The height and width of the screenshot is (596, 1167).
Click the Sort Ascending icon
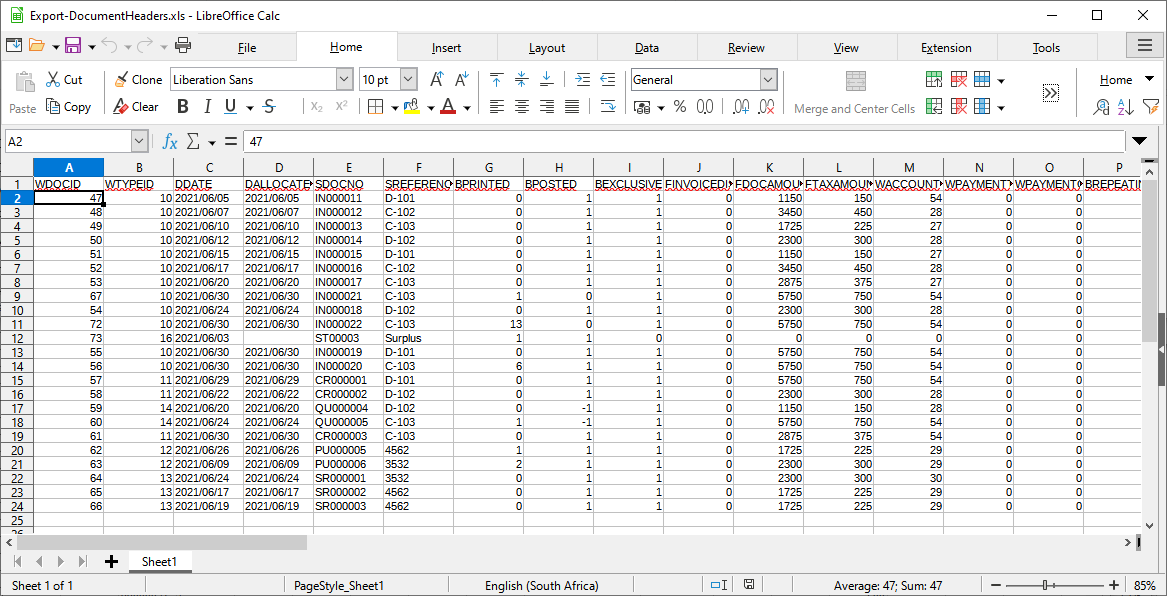(x=1125, y=106)
